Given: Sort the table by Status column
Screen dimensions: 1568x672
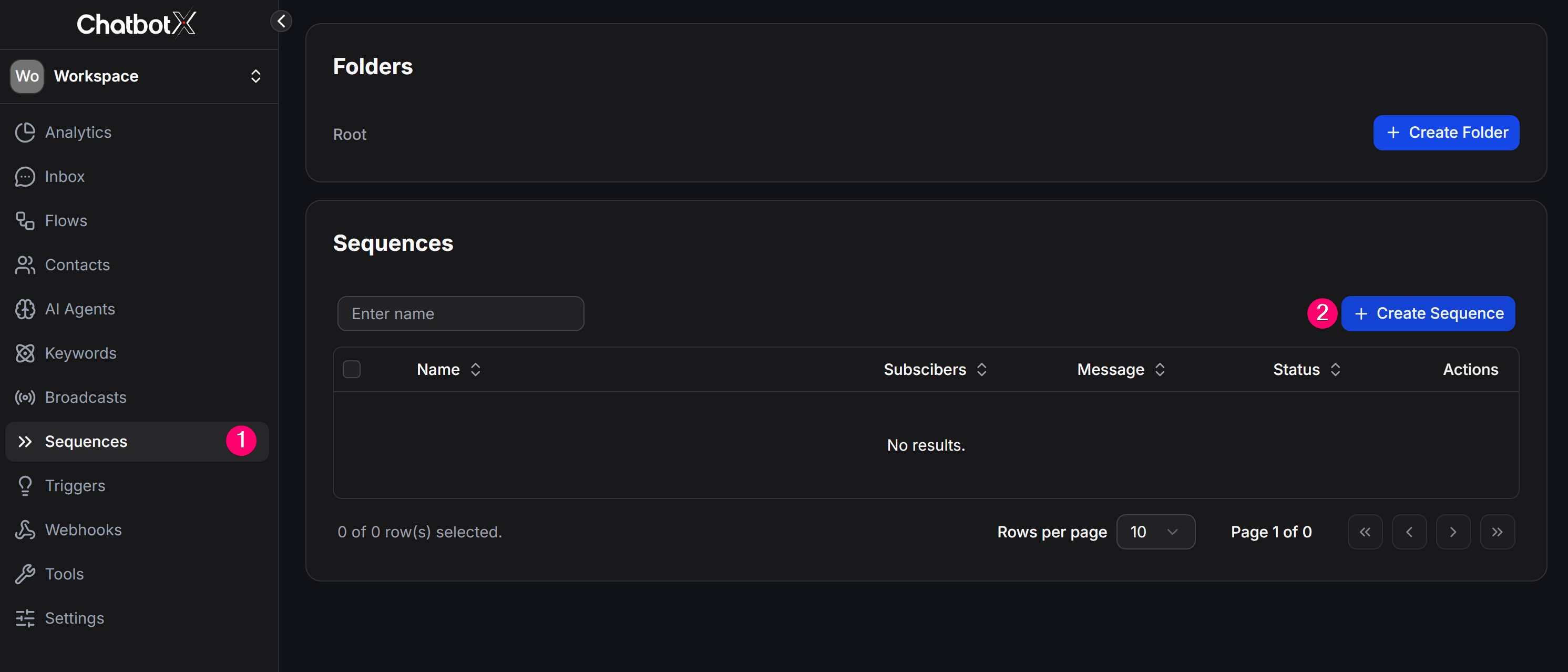Looking at the screenshot, I should click(1307, 370).
